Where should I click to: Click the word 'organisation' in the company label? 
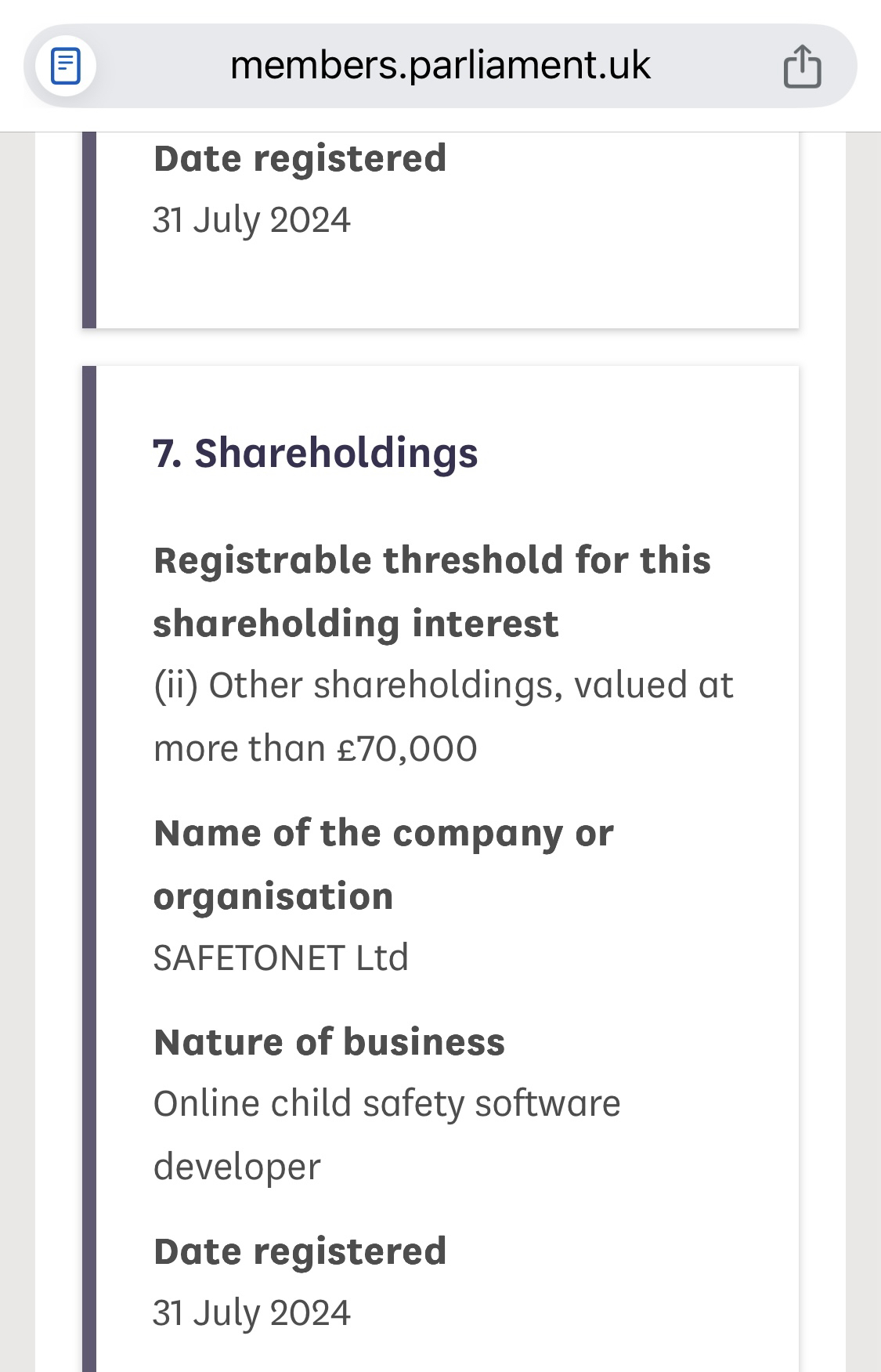pos(273,896)
